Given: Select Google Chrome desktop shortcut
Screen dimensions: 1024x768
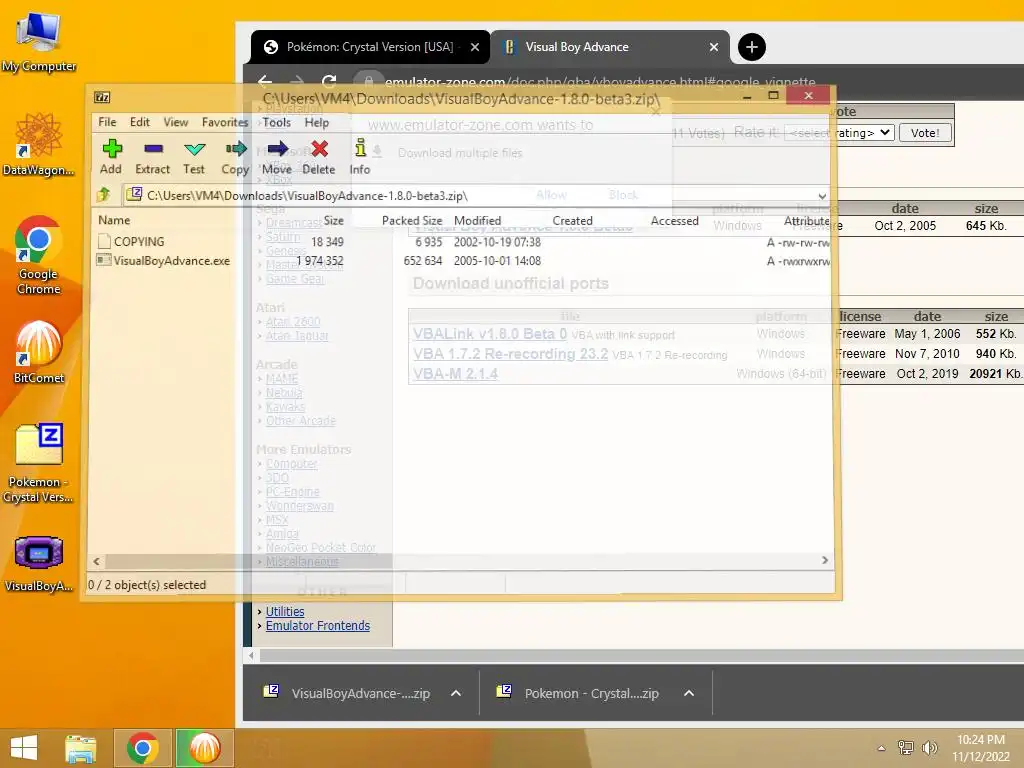Looking at the screenshot, I should click(39, 255).
